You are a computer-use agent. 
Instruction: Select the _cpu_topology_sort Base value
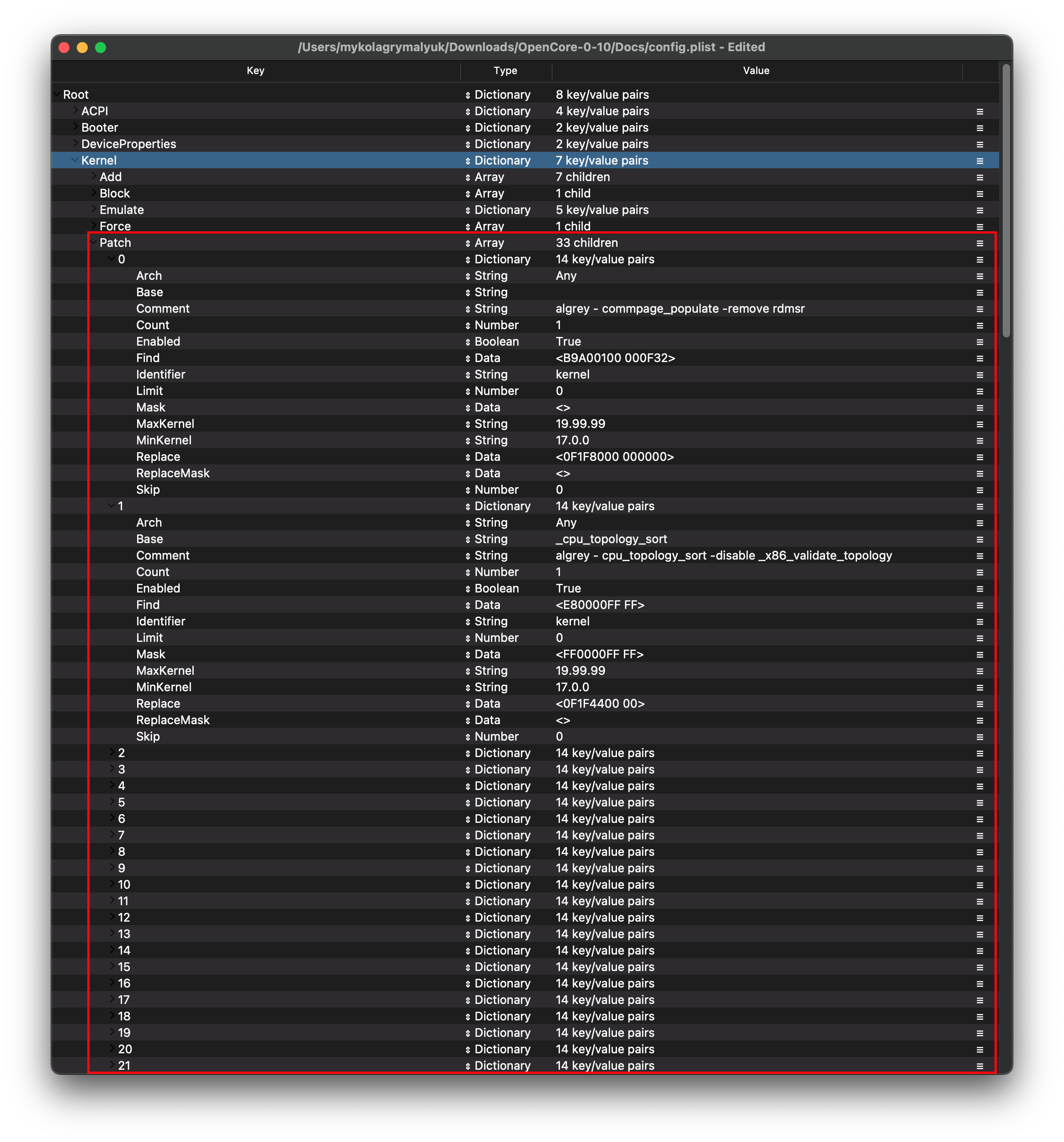(x=611, y=539)
